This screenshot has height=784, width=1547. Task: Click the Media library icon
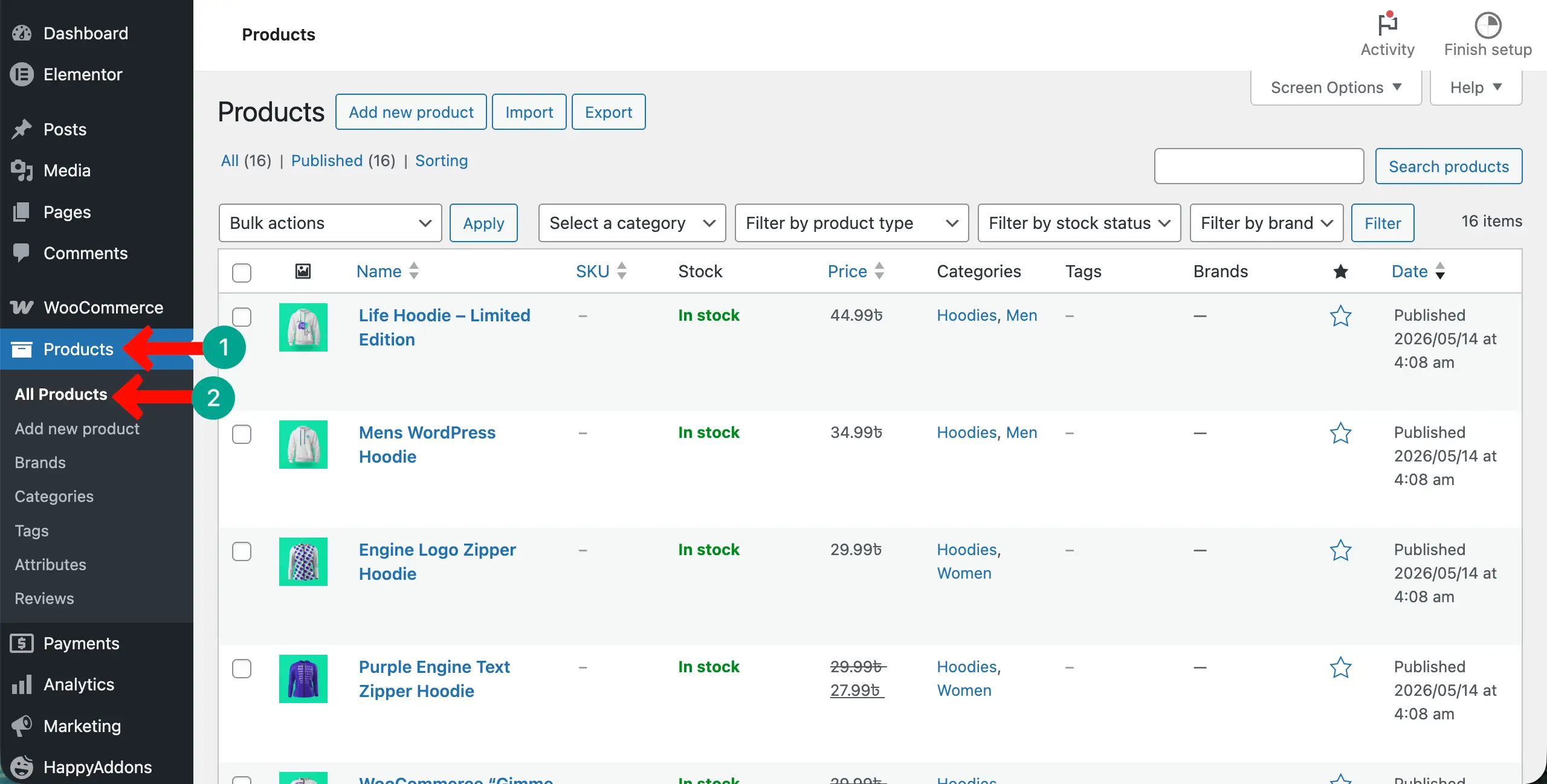[x=22, y=170]
